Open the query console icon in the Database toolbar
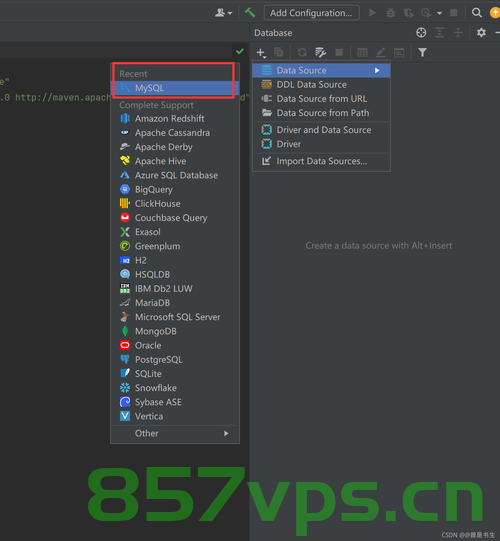500x541 pixels. (399, 53)
